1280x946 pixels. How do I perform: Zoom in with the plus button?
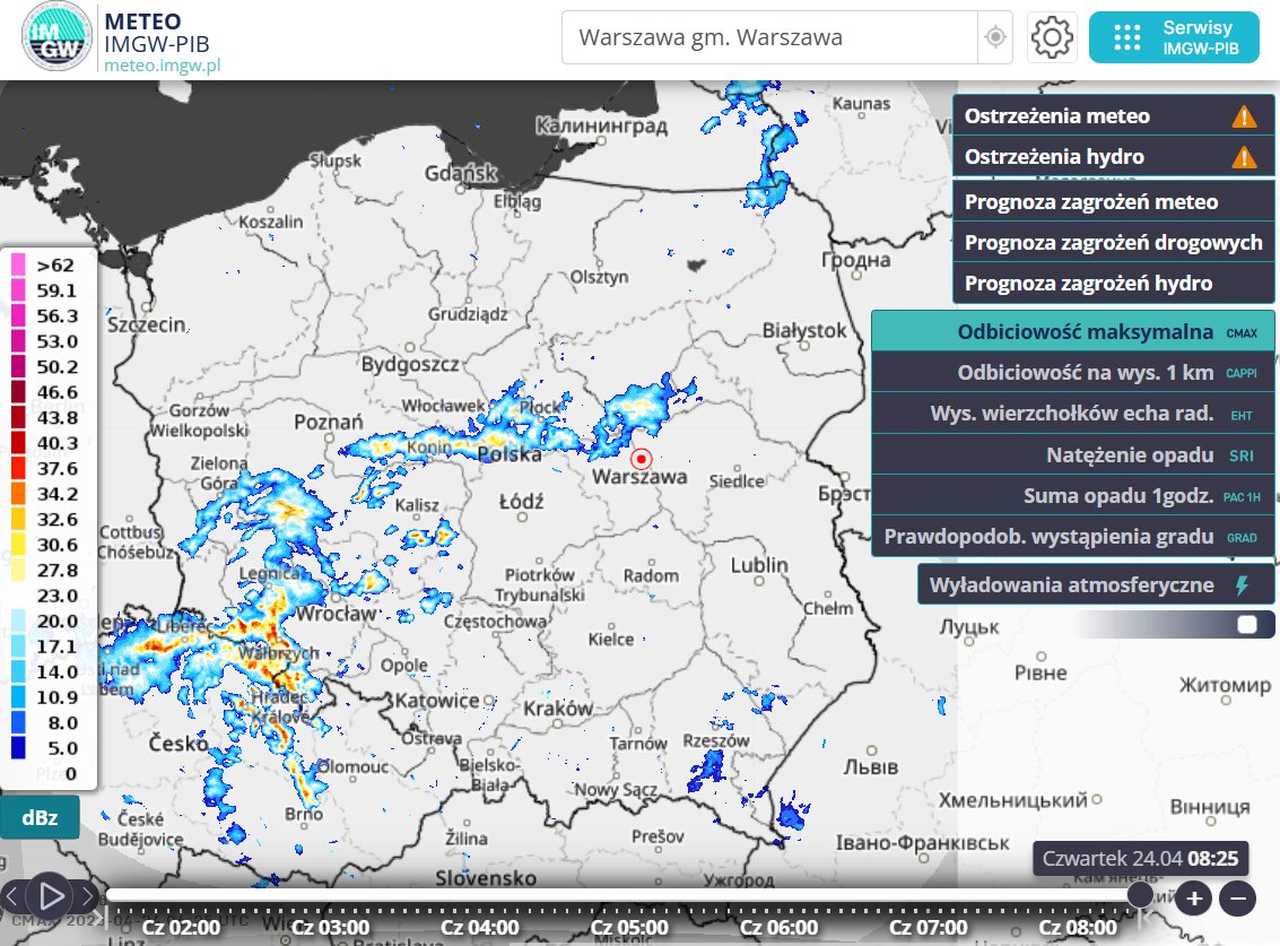pos(1193,898)
